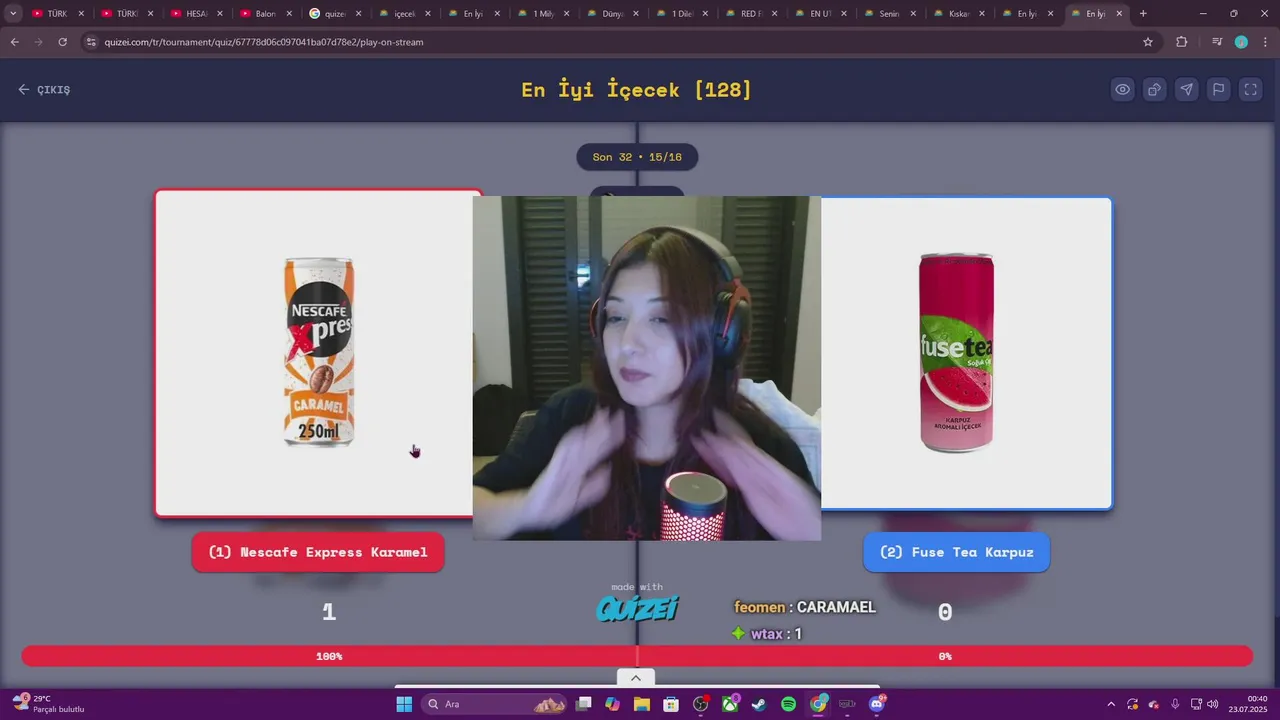Switch to the 1 Mily tab

[x=543, y=14]
